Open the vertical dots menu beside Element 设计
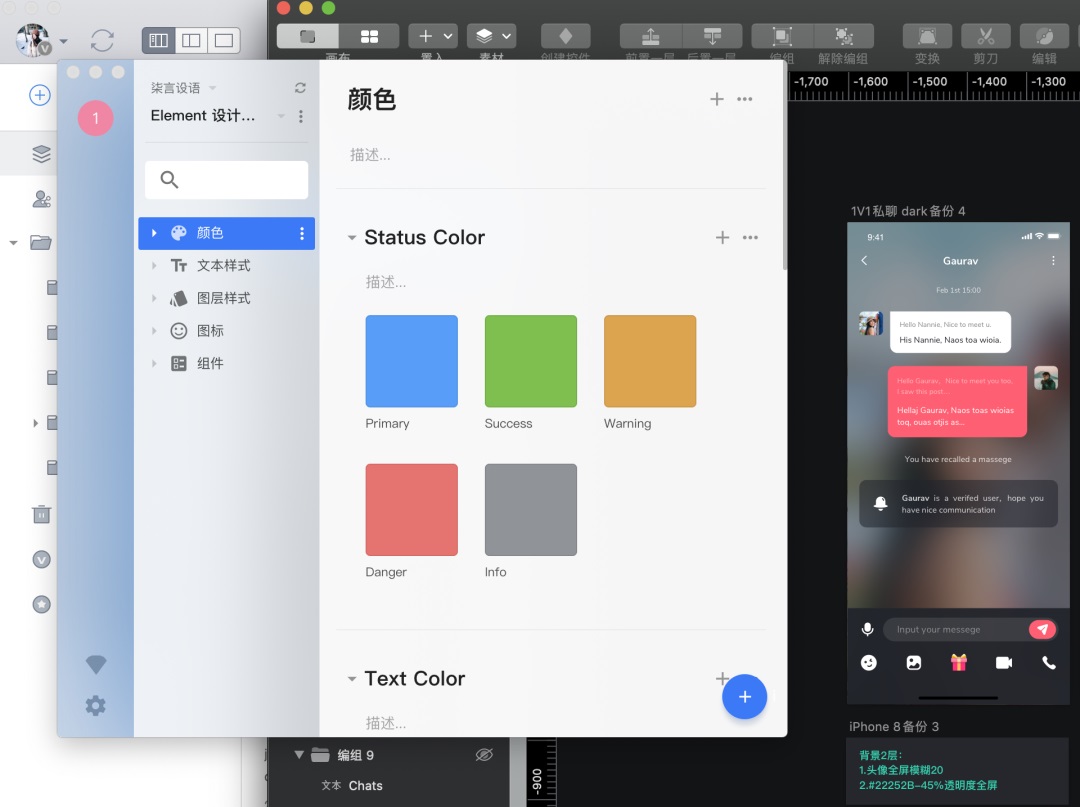 (301, 116)
